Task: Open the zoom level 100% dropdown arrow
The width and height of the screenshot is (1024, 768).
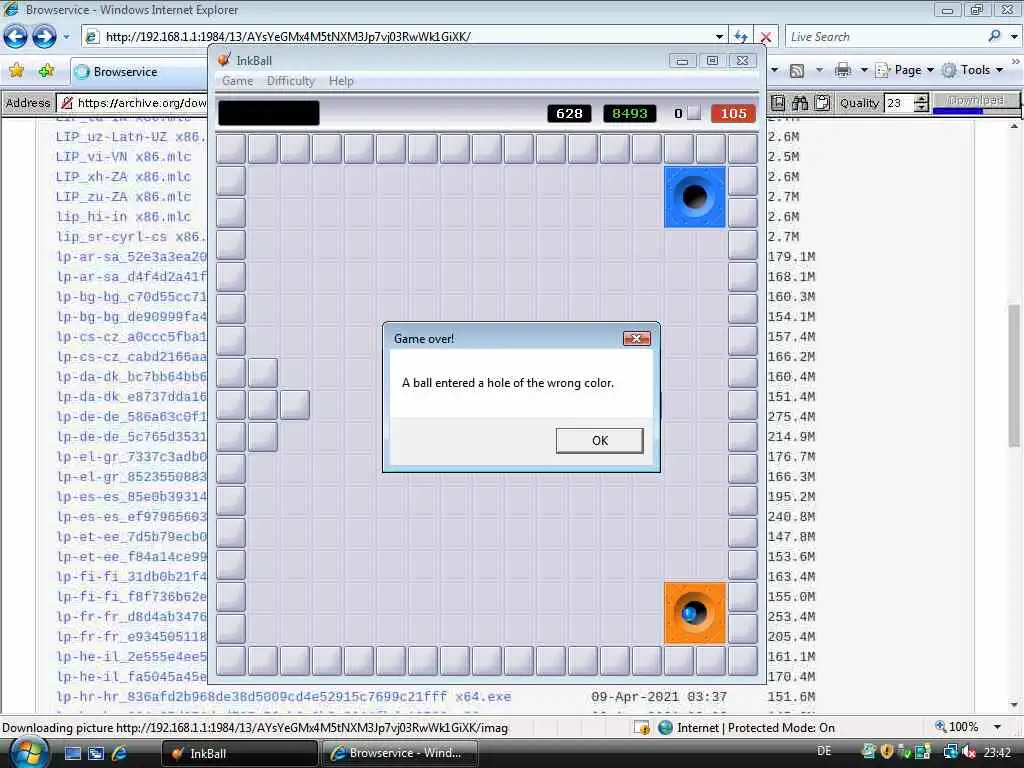Action: [997, 727]
